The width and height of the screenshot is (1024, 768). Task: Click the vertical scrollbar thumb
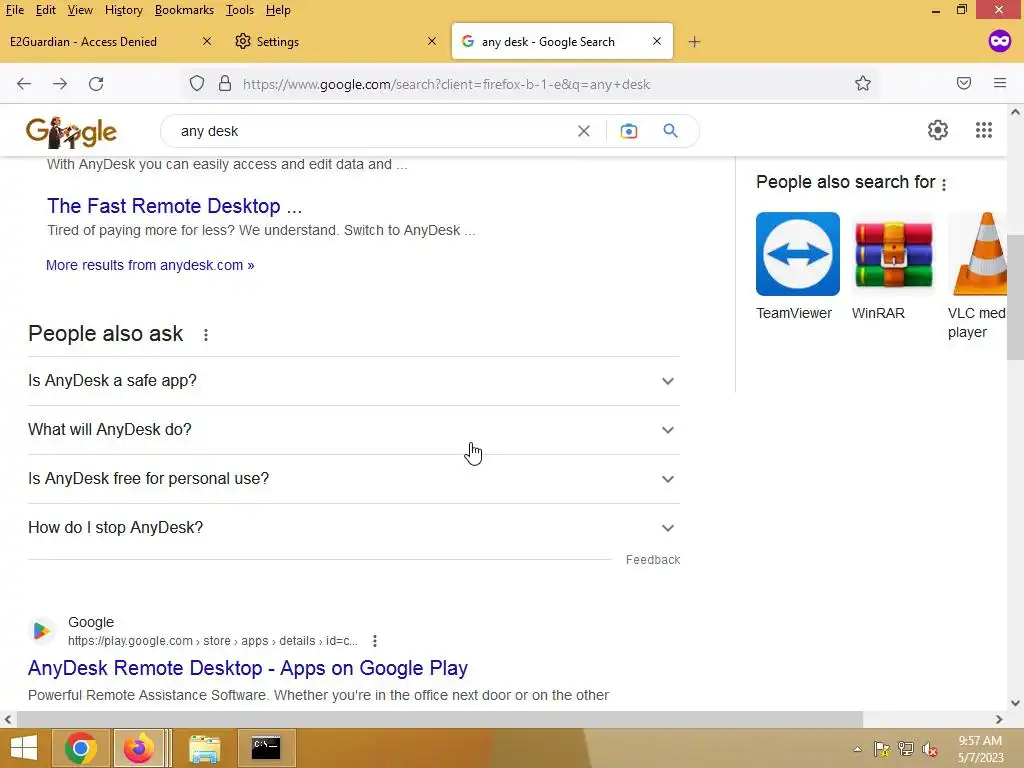coord(1015,297)
